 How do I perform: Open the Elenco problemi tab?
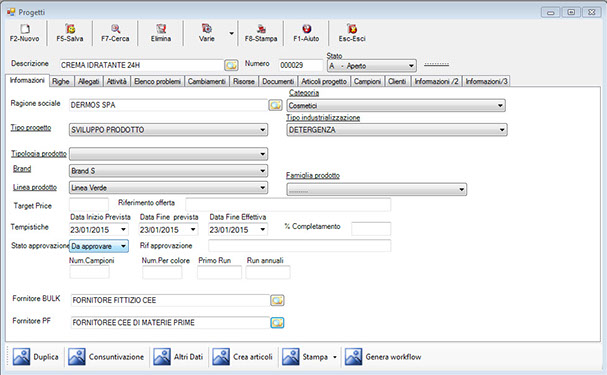(157, 81)
